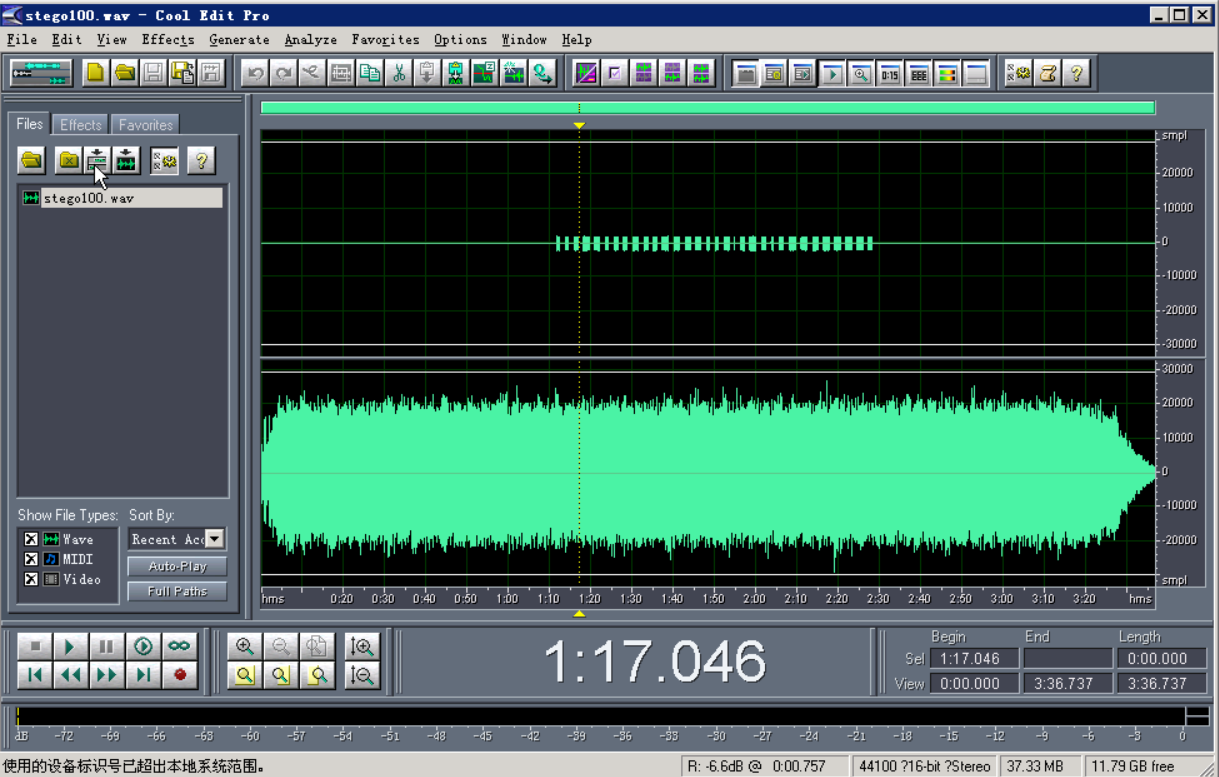Click the curved-arrow convert sample type icon

coord(543,73)
